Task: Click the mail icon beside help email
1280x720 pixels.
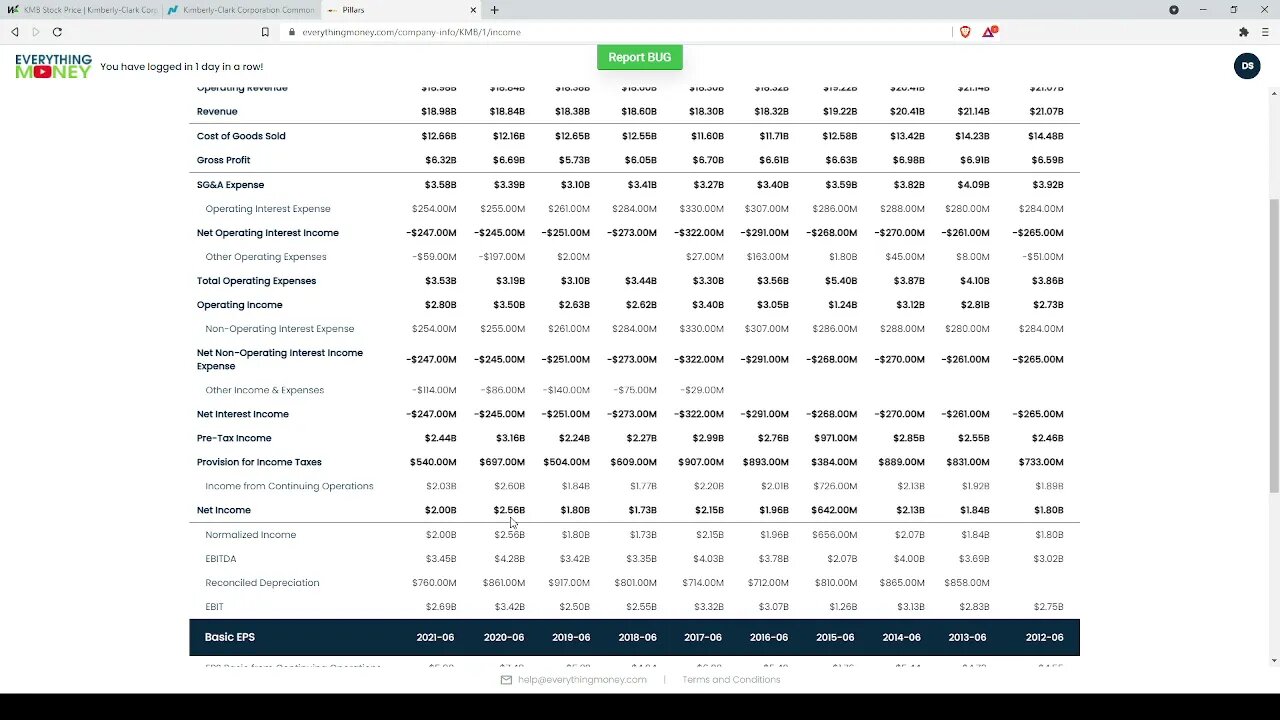Action: [x=506, y=680]
